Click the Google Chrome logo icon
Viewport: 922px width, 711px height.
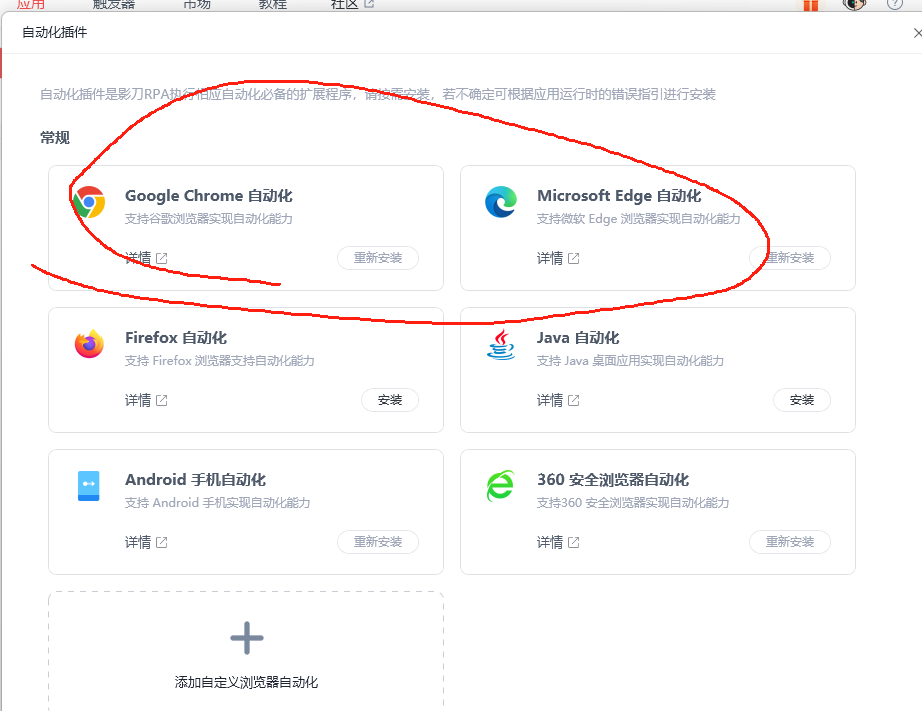pyautogui.click(x=89, y=202)
